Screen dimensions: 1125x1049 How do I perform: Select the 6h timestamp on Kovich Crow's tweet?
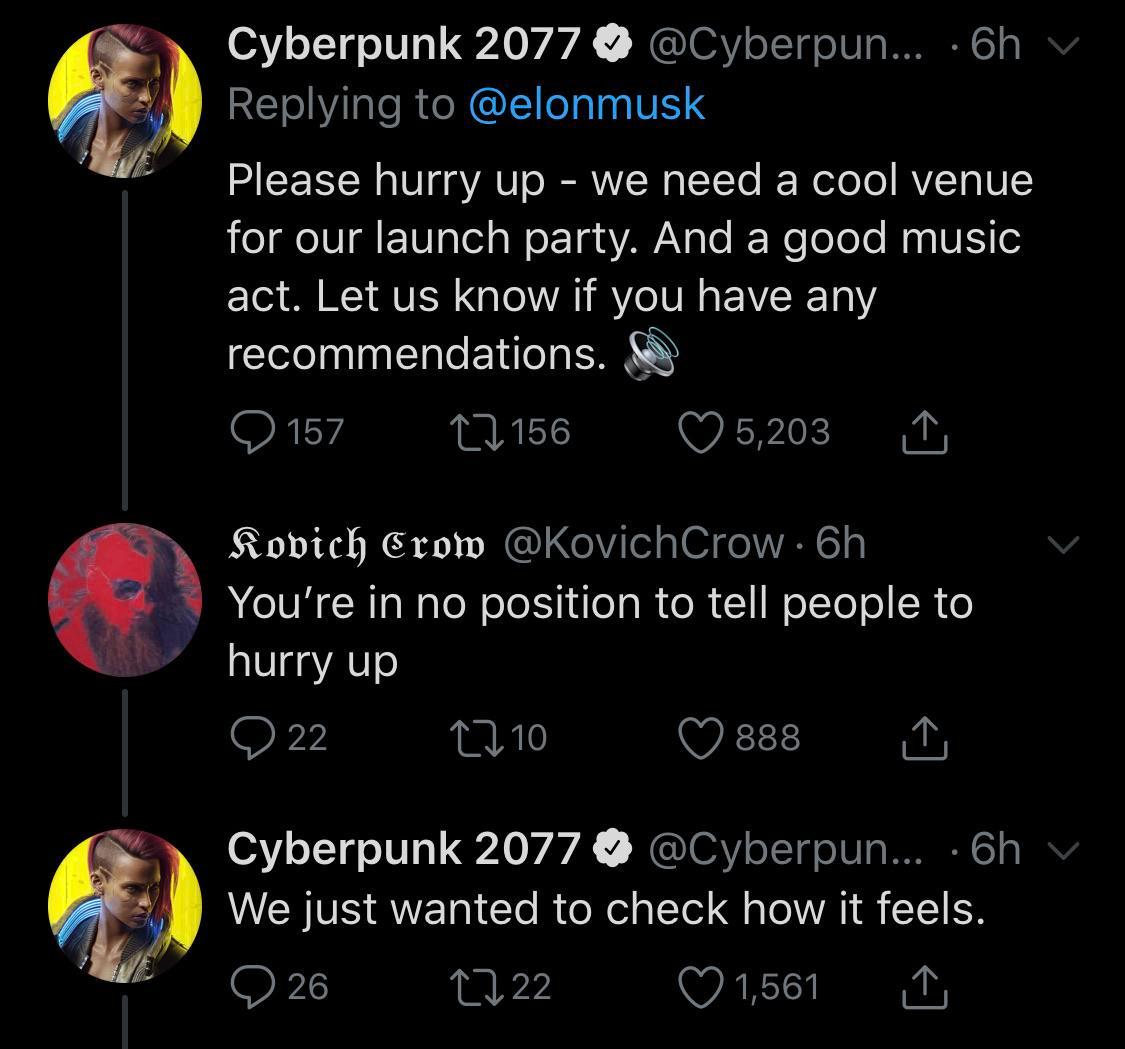click(842, 543)
